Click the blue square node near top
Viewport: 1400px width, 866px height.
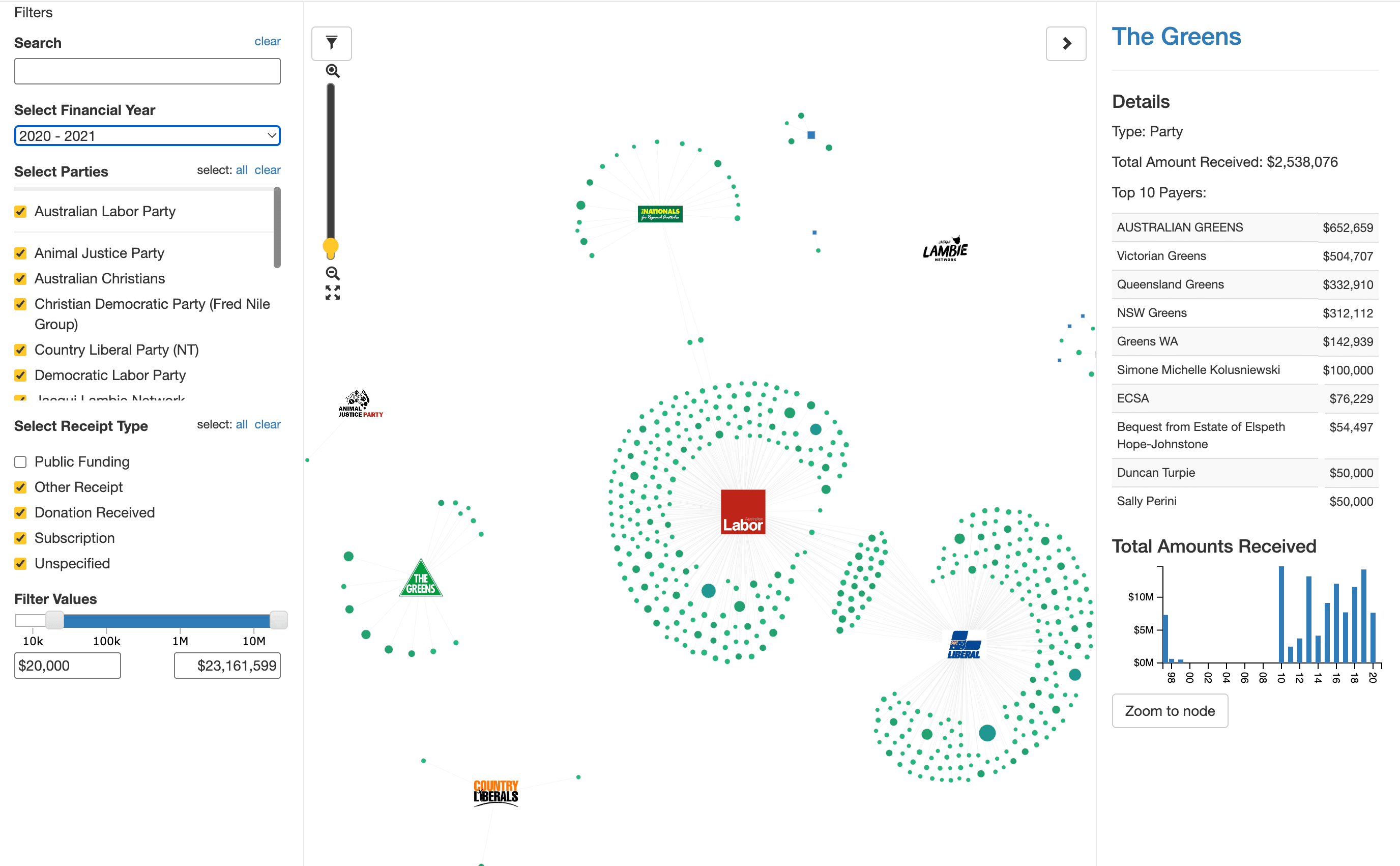click(x=811, y=135)
